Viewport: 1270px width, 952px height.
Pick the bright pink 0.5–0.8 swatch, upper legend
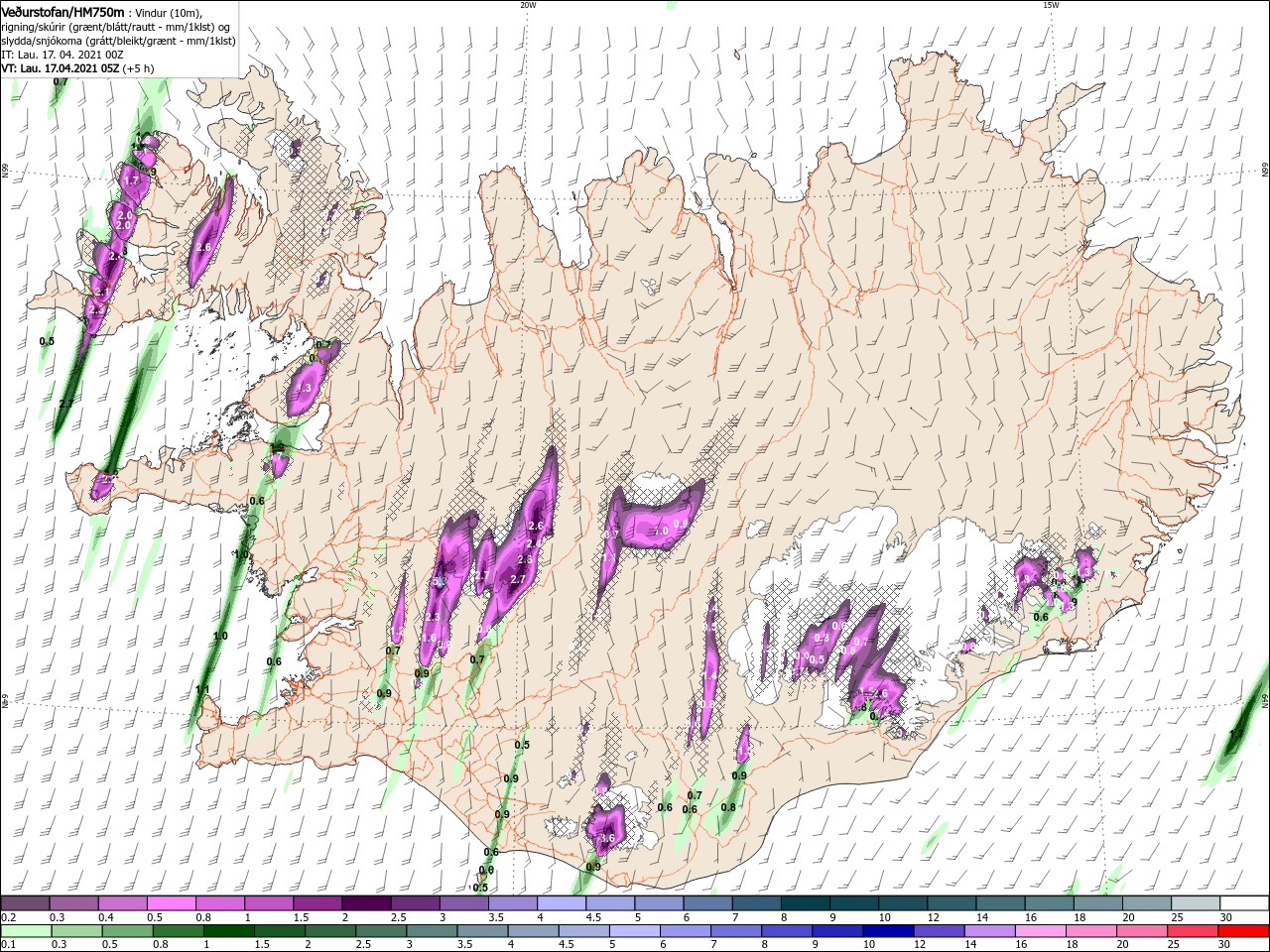[x=171, y=903]
